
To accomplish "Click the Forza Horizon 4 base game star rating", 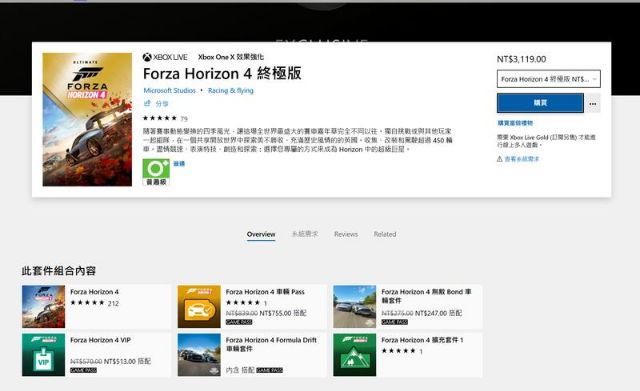I will [x=87, y=303].
